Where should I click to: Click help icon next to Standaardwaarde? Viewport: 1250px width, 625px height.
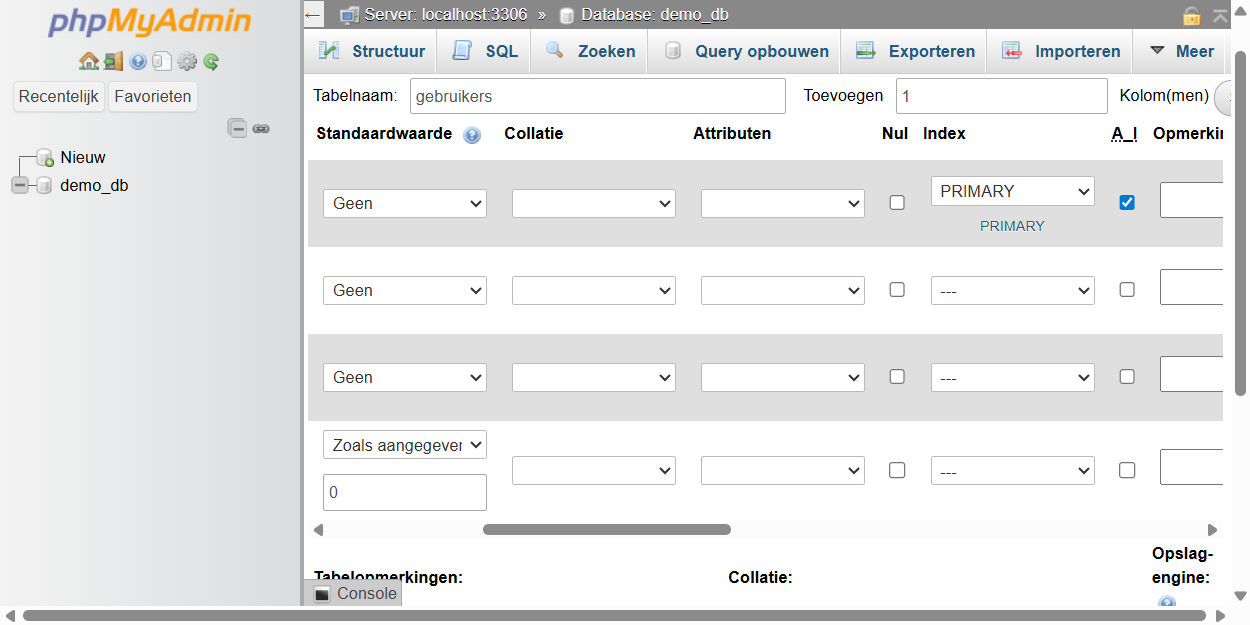(472, 135)
